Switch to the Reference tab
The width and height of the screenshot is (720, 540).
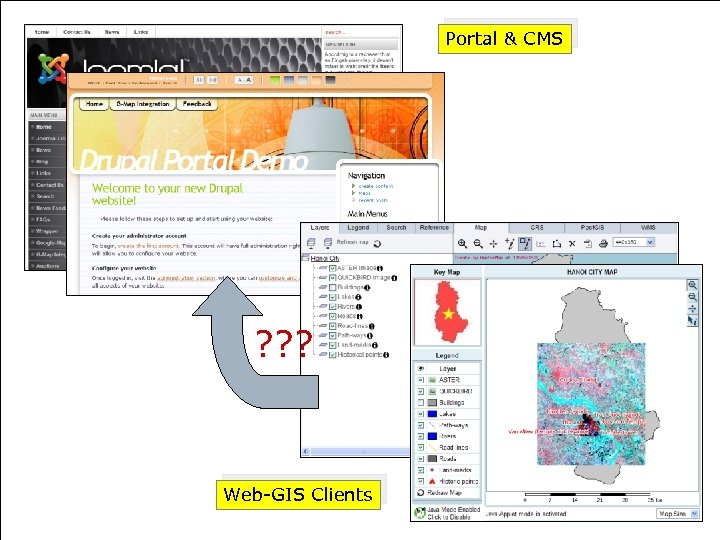(x=434, y=228)
